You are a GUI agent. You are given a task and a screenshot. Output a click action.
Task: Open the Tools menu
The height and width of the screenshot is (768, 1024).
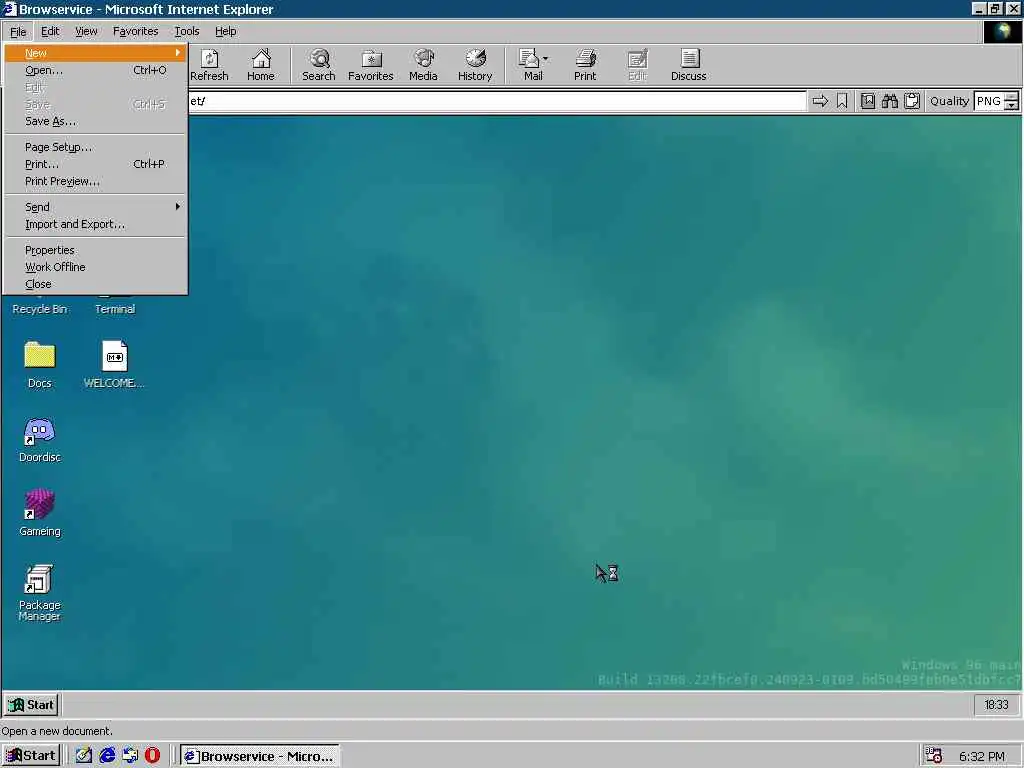click(x=186, y=31)
